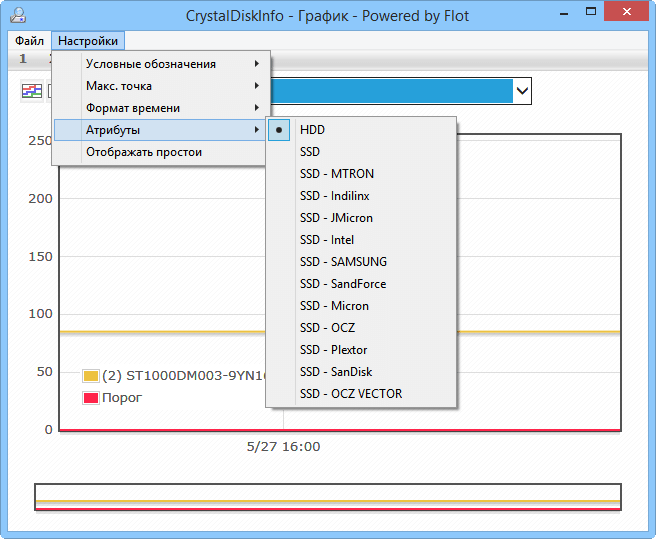Click the red Порог legend swatch

(x=91, y=398)
